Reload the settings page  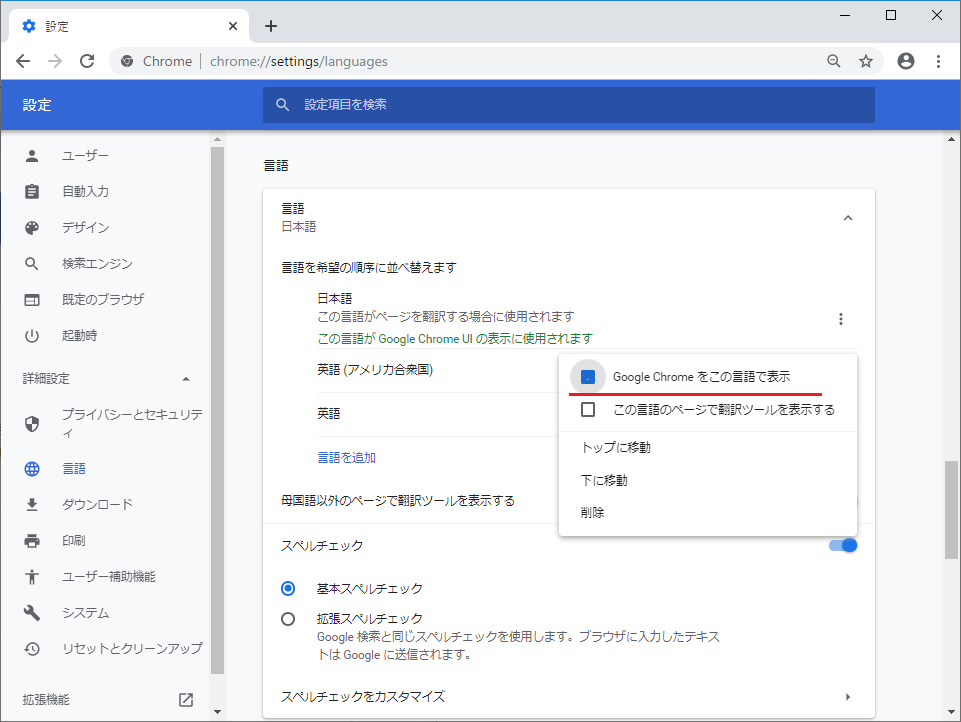tap(87, 61)
